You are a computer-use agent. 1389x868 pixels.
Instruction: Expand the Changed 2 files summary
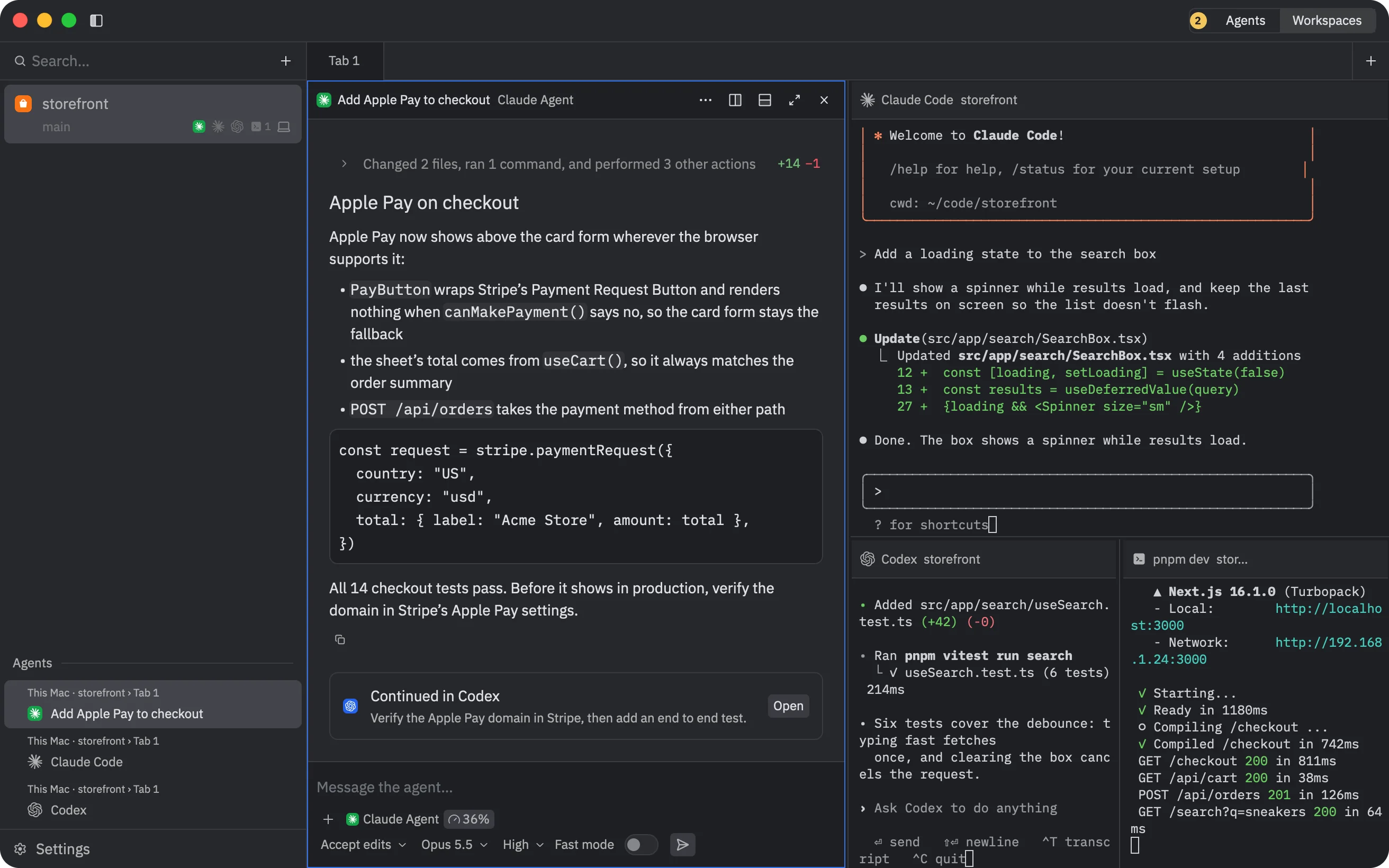[x=580, y=164]
